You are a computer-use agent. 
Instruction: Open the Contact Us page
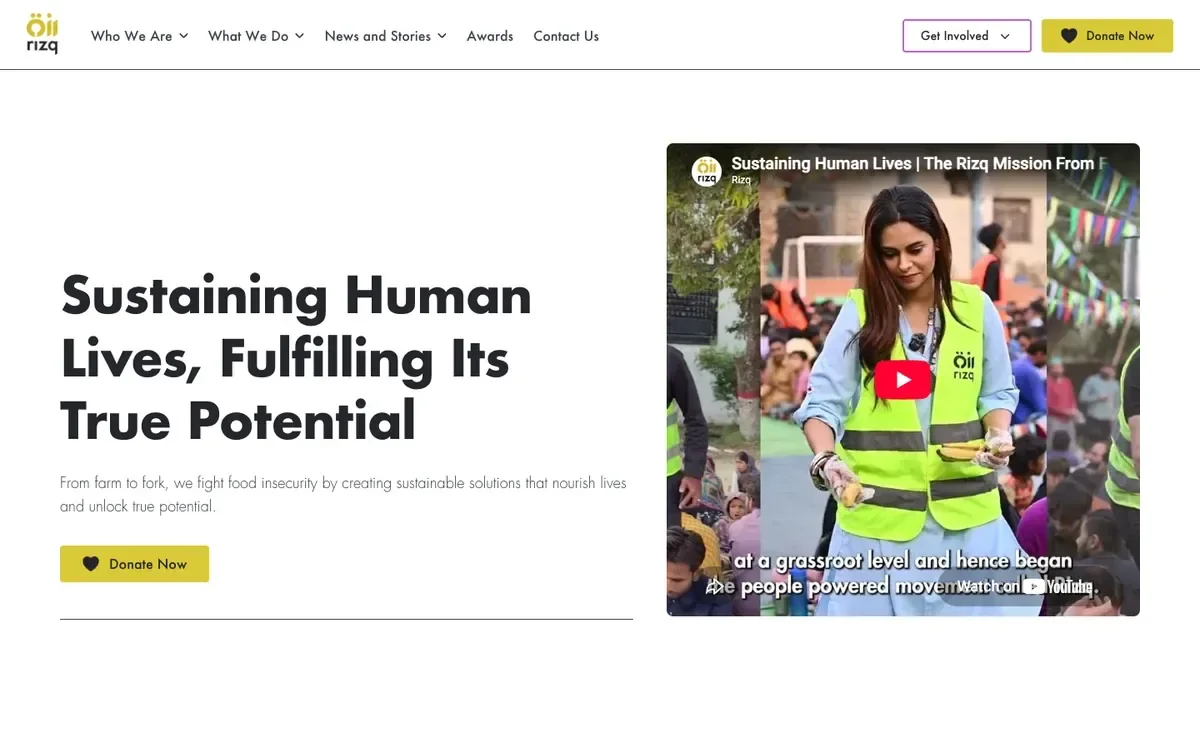pos(566,36)
